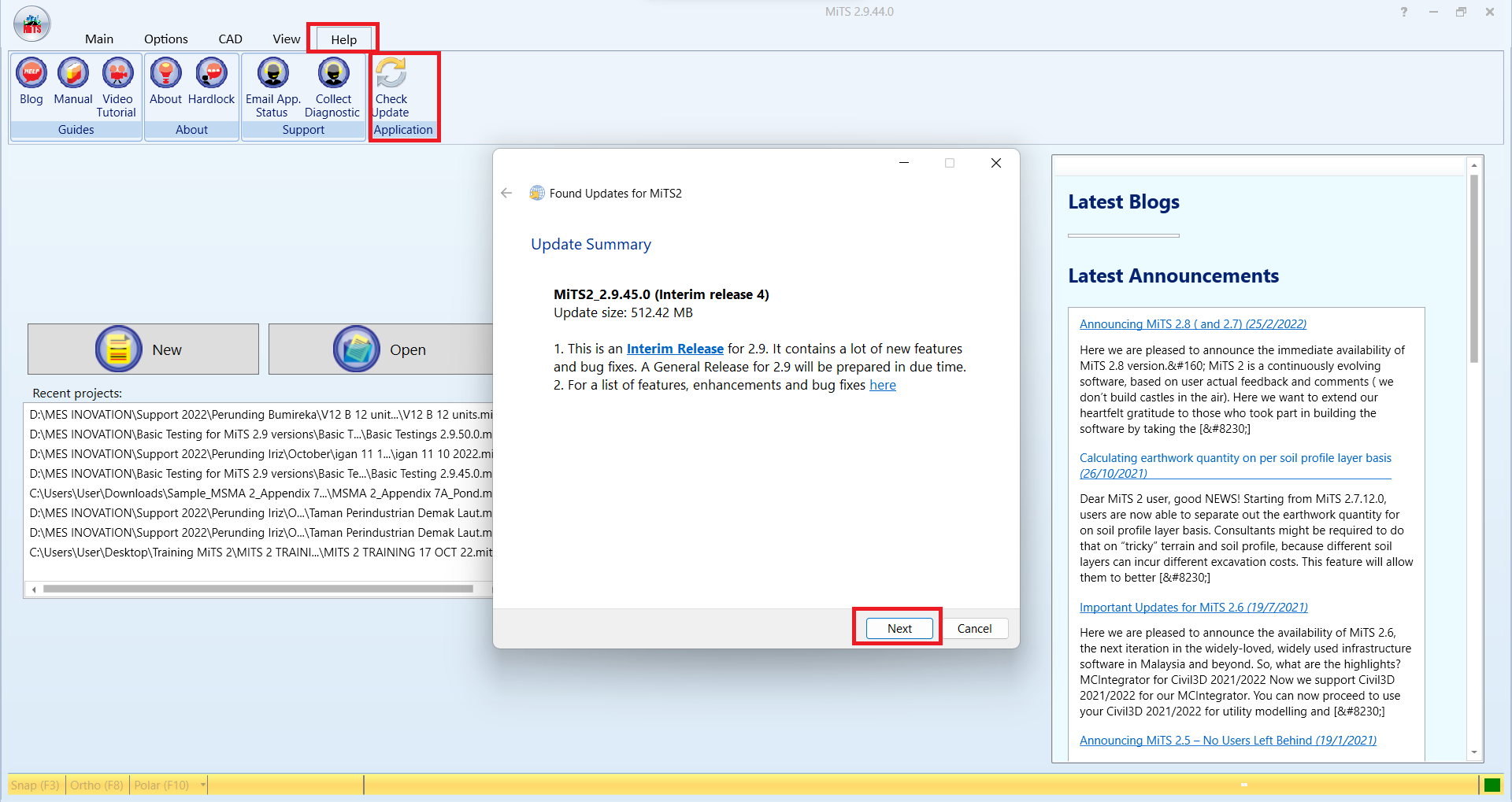Select recent project Basic Testing 2.9.45.0
The width and height of the screenshot is (1512, 802).
[261, 474]
